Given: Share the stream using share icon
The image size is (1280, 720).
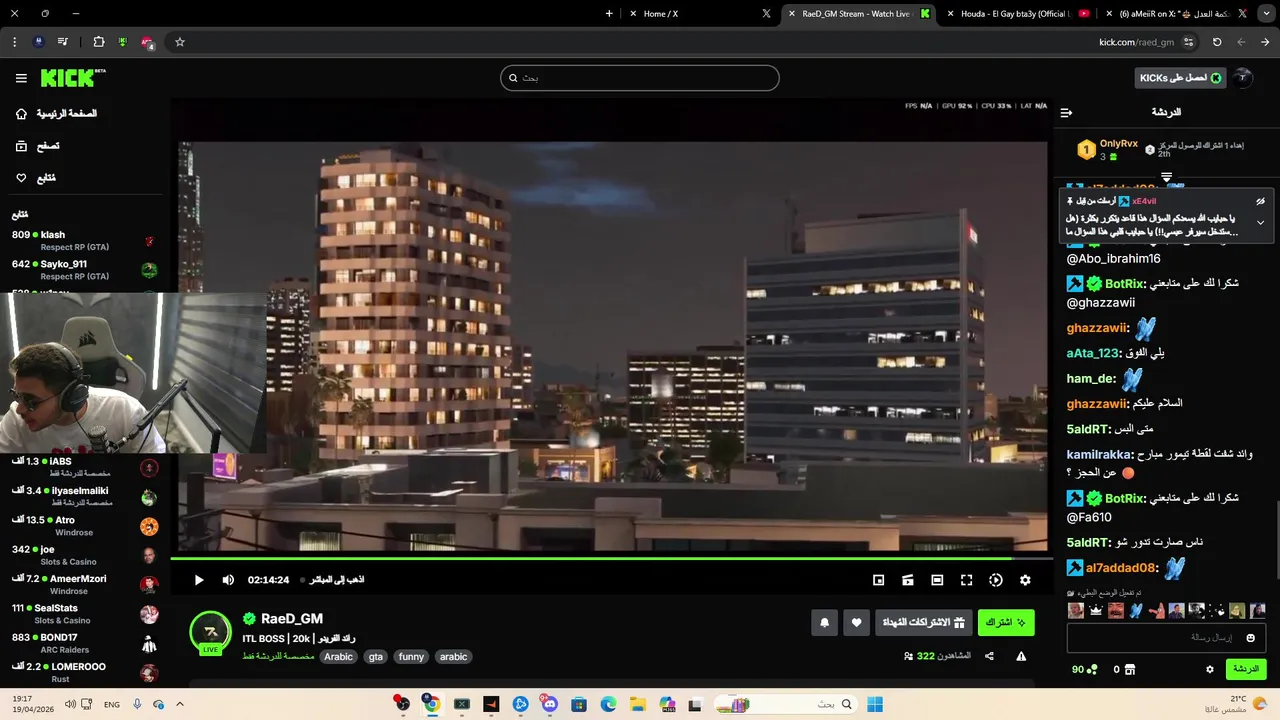Looking at the screenshot, I should click(x=989, y=656).
